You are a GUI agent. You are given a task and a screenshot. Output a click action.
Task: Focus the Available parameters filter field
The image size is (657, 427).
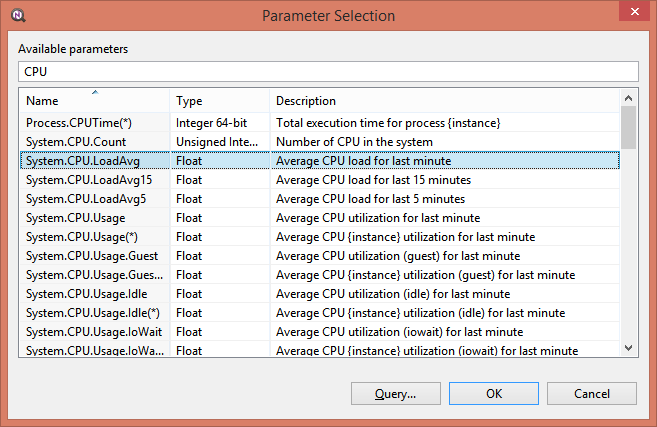click(328, 72)
